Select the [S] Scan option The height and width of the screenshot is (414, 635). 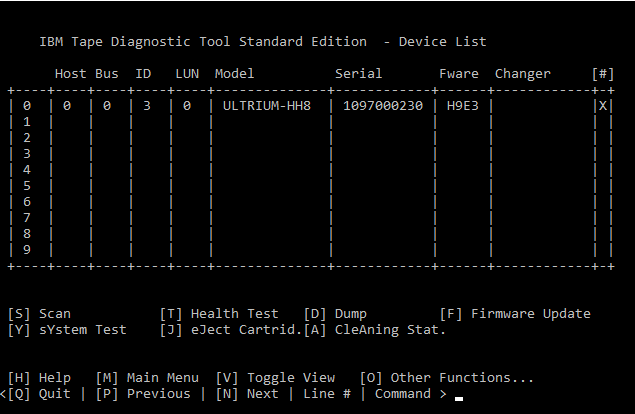click(39, 314)
